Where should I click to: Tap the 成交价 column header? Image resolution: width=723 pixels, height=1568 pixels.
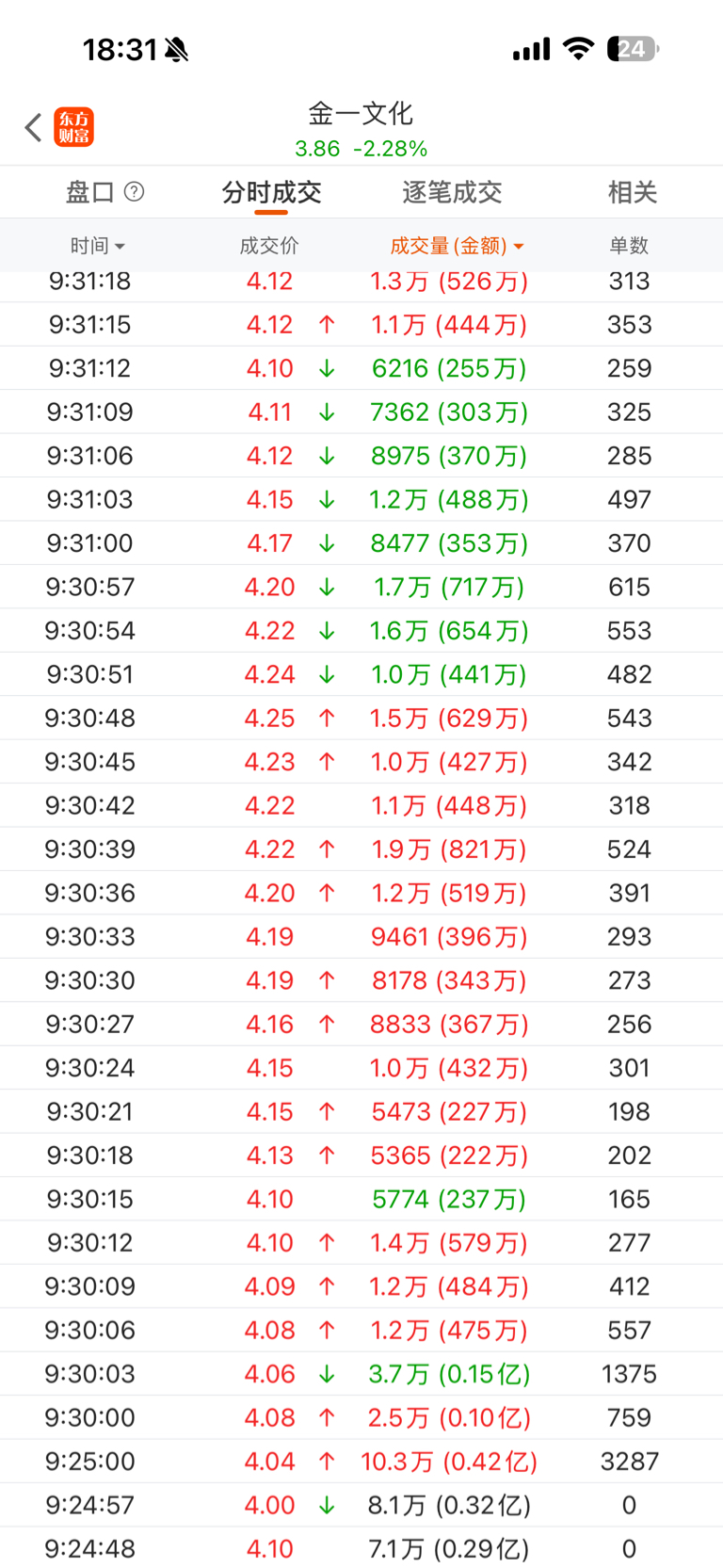point(269,246)
